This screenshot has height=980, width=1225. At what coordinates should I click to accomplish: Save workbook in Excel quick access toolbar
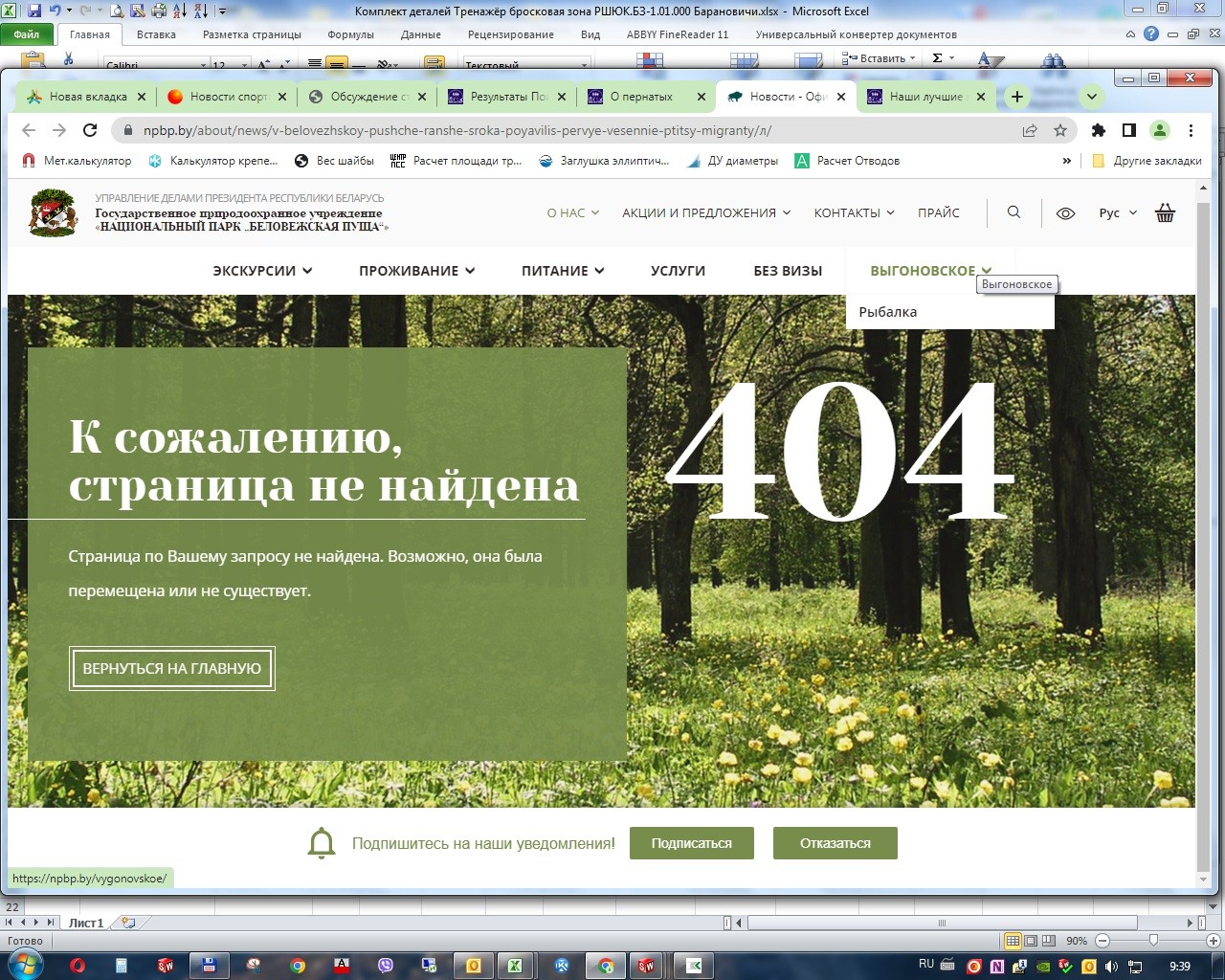34,11
